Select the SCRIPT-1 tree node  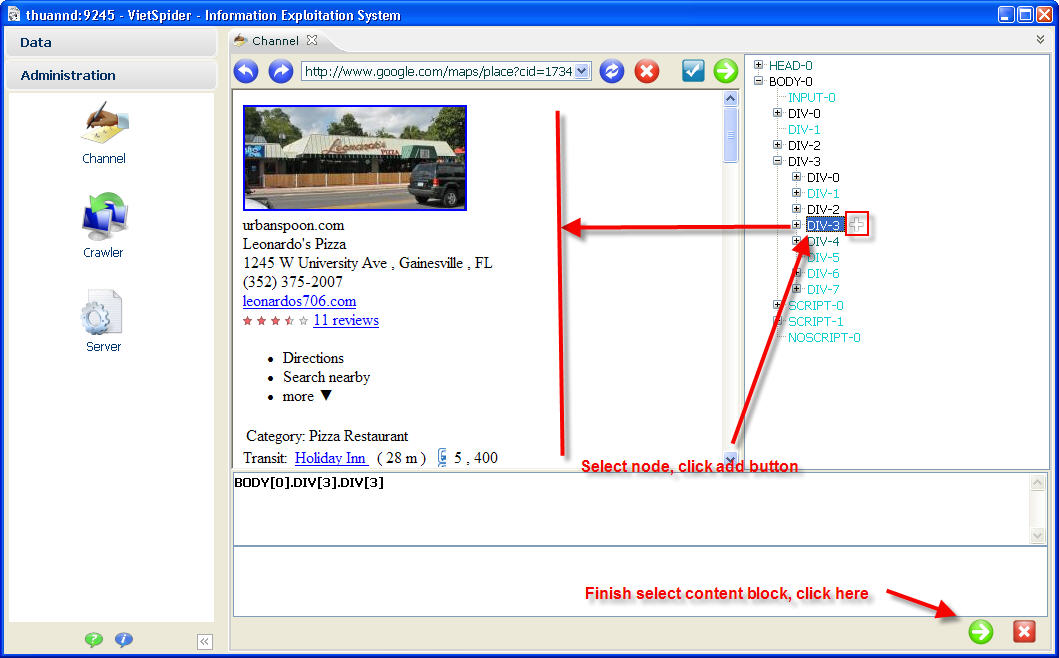pyautogui.click(x=815, y=322)
